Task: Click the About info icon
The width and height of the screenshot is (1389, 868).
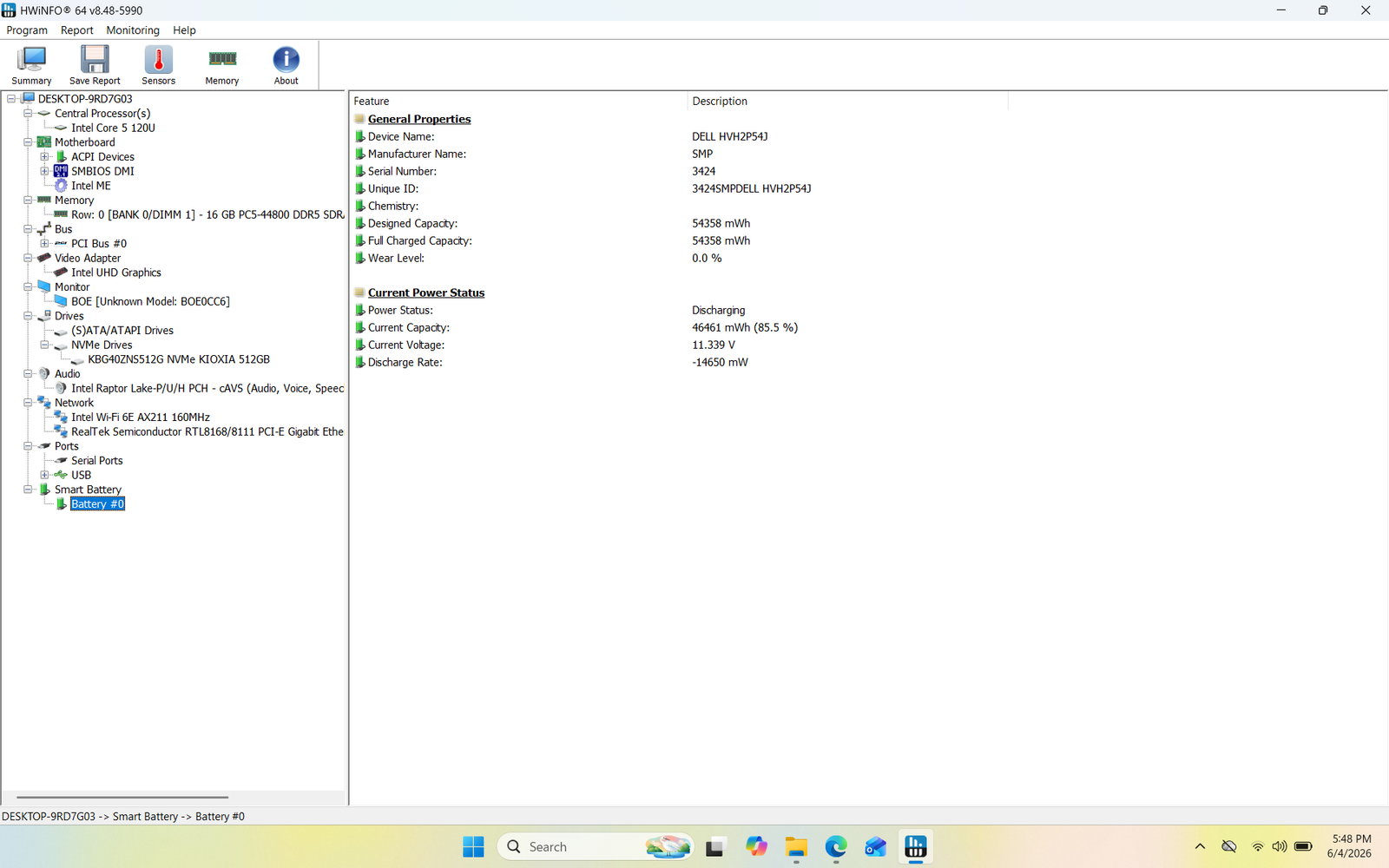Action: 286,65
